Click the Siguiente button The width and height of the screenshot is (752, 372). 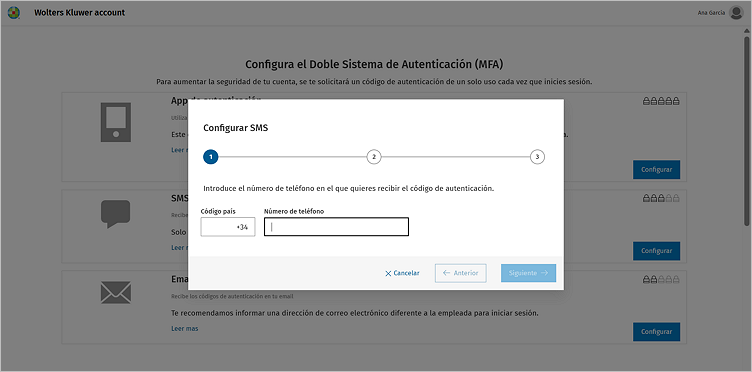point(529,273)
